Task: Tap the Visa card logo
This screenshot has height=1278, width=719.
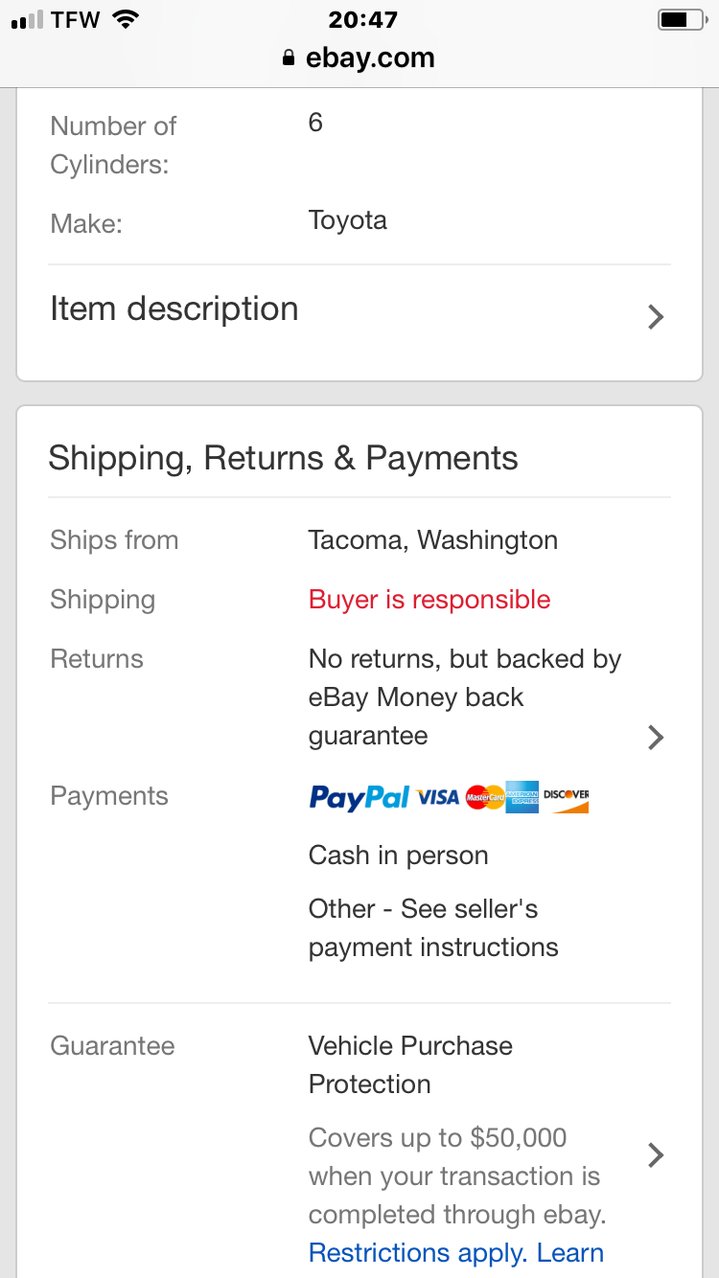Action: pyautogui.click(x=438, y=797)
